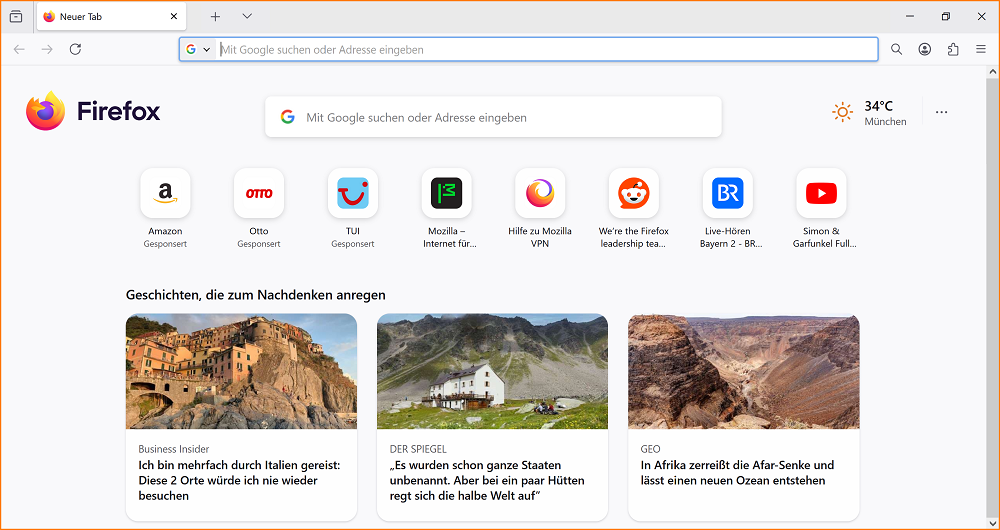Click the vertical scrollbar down arrow
Viewport: 1000px width, 530px height.
tap(992, 522)
